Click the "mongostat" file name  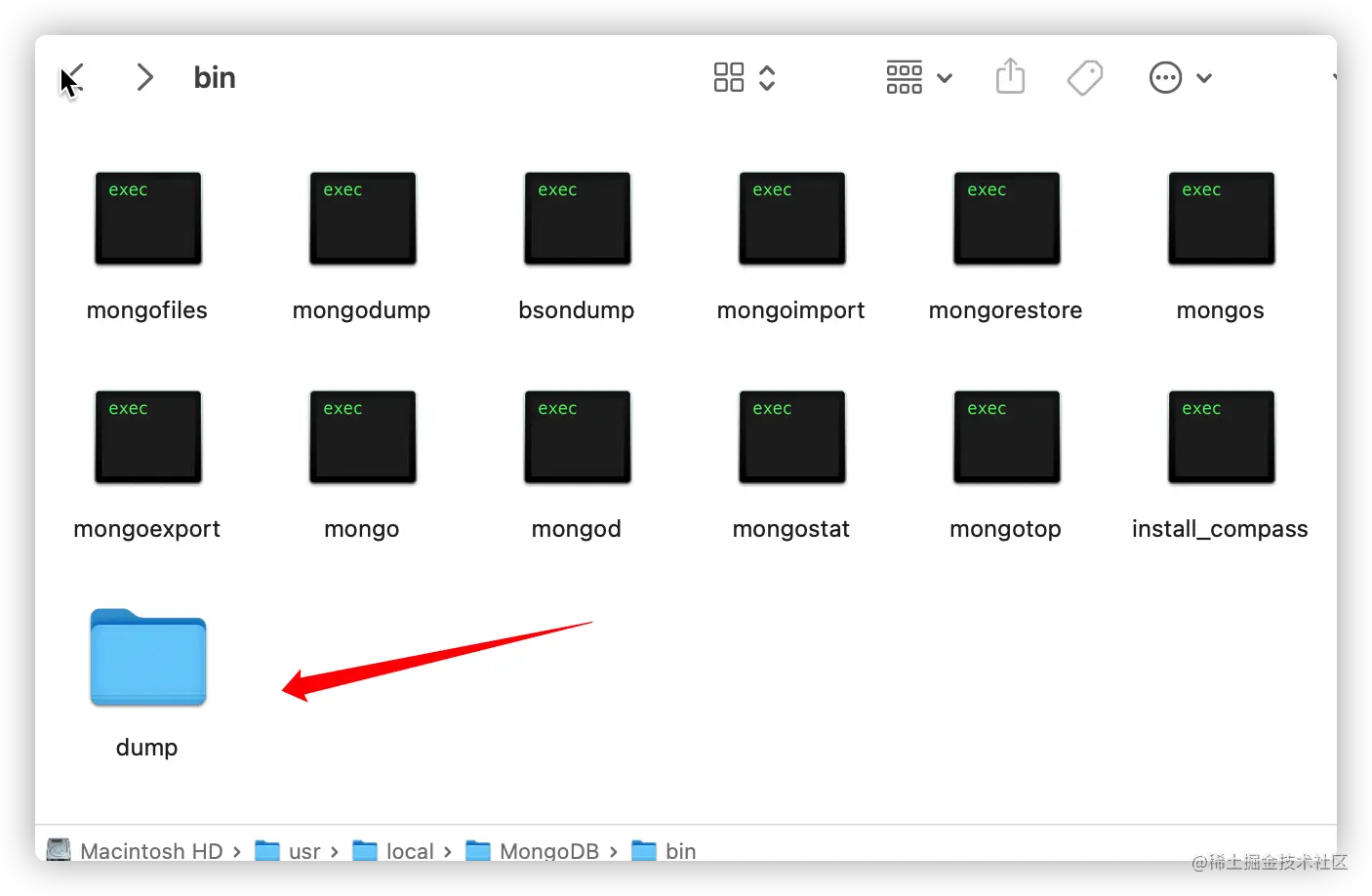point(791,530)
